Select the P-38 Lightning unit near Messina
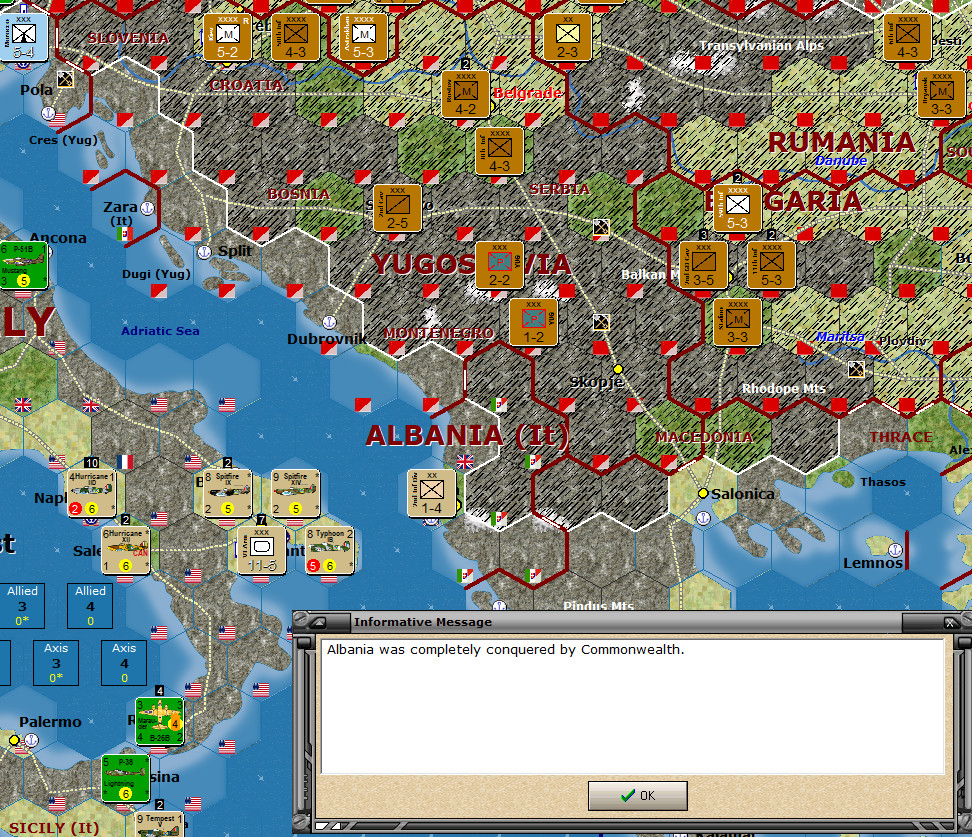Image resolution: width=972 pixels, height=837 pixels. point(125,778)
